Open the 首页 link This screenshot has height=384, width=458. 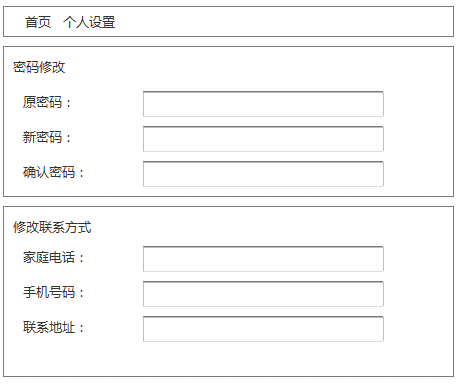click(x=38, y=22)
